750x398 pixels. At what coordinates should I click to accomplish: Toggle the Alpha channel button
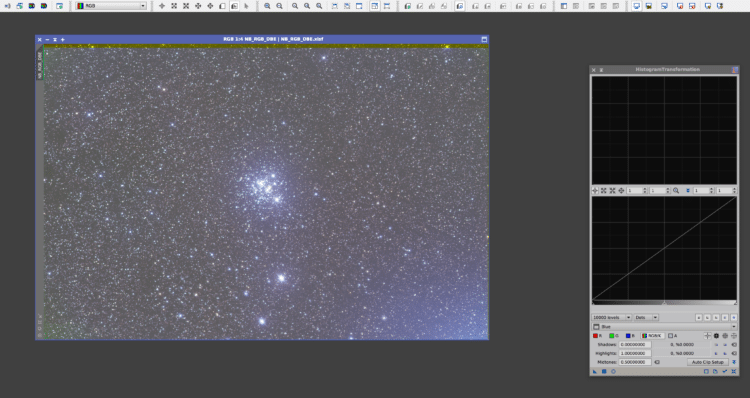coord(673,336)
